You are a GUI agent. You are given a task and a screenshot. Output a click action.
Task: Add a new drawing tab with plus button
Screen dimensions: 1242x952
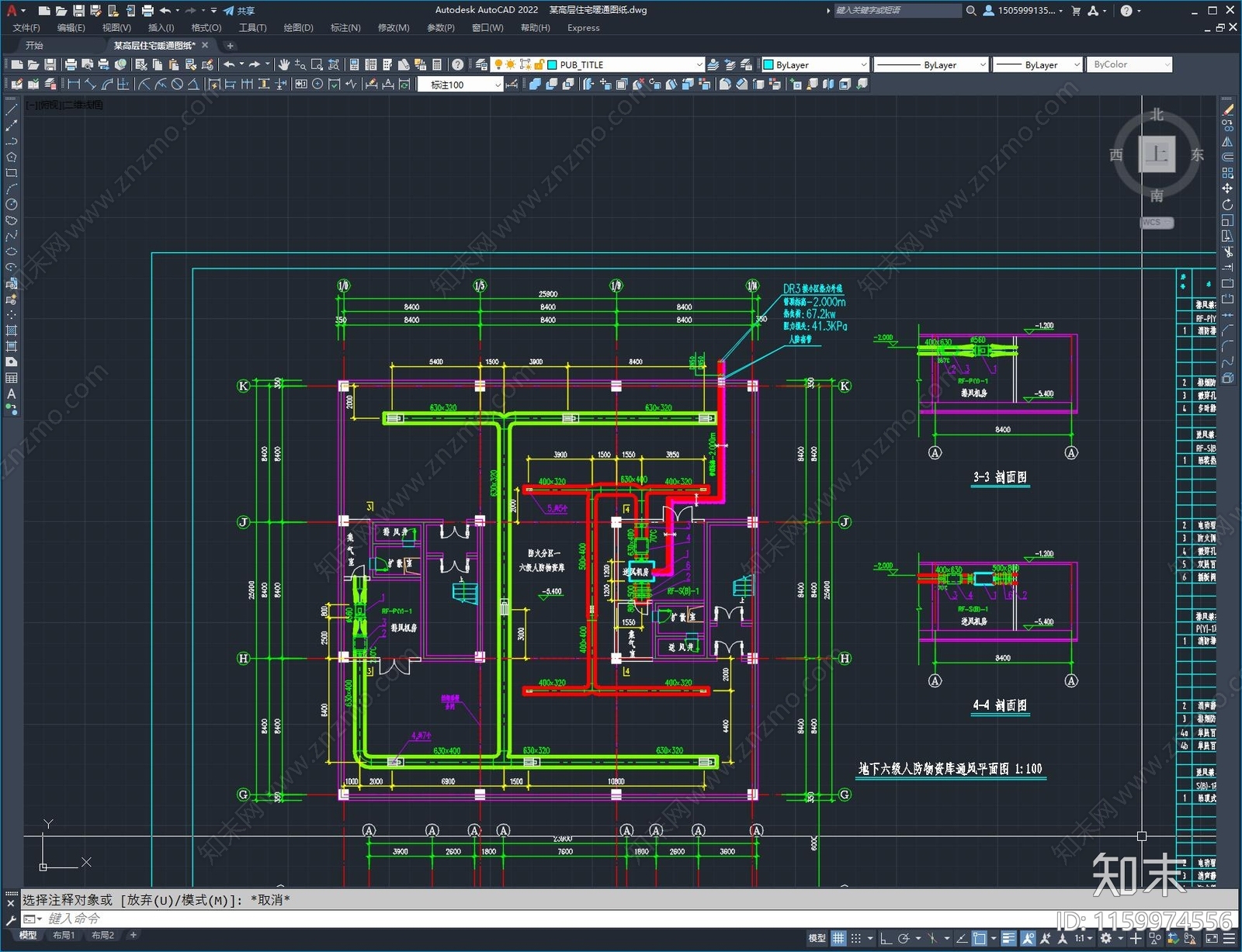(x=230, y=46)
